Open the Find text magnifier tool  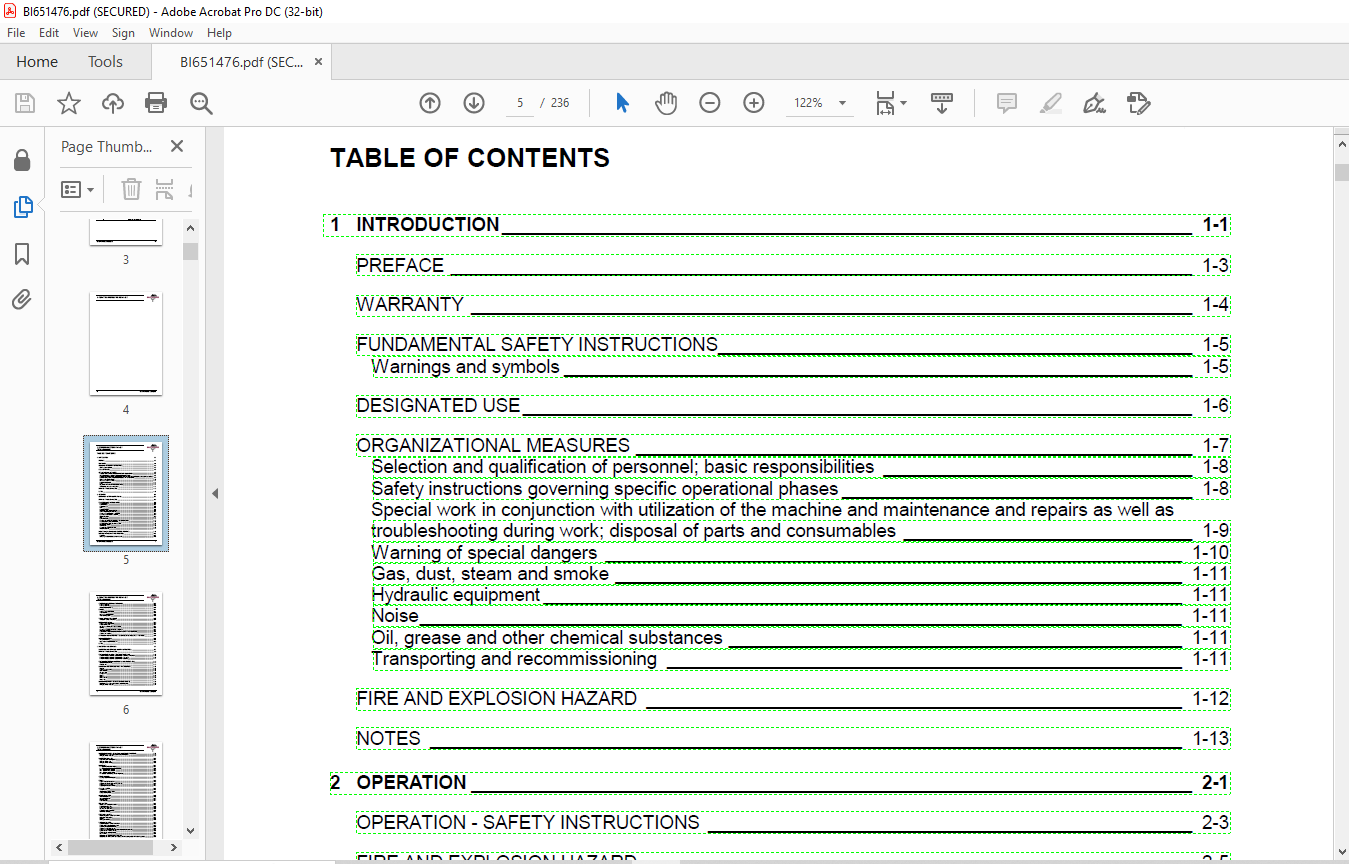[201, 103]
